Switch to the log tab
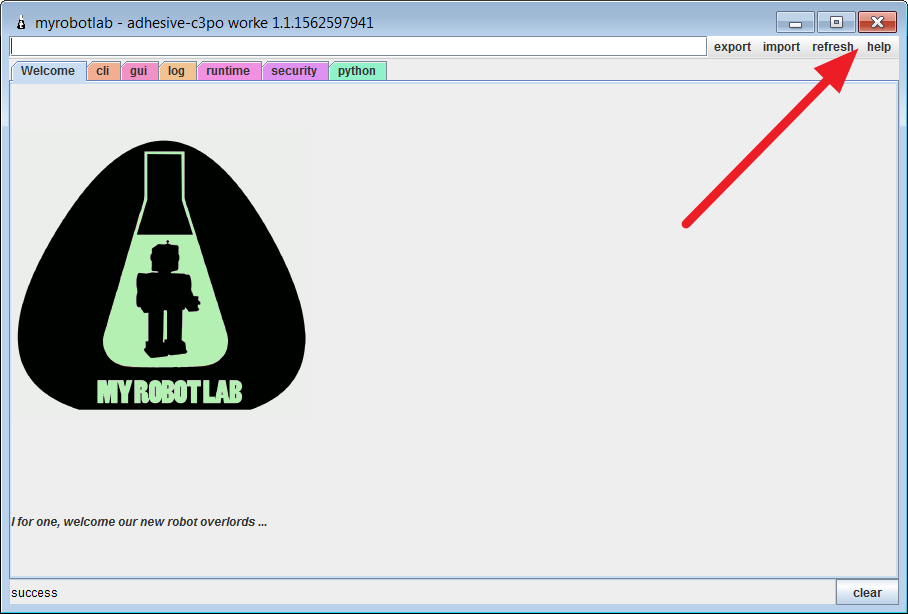The height and width of the screenshot is (614, 908). tap(177, 71)
